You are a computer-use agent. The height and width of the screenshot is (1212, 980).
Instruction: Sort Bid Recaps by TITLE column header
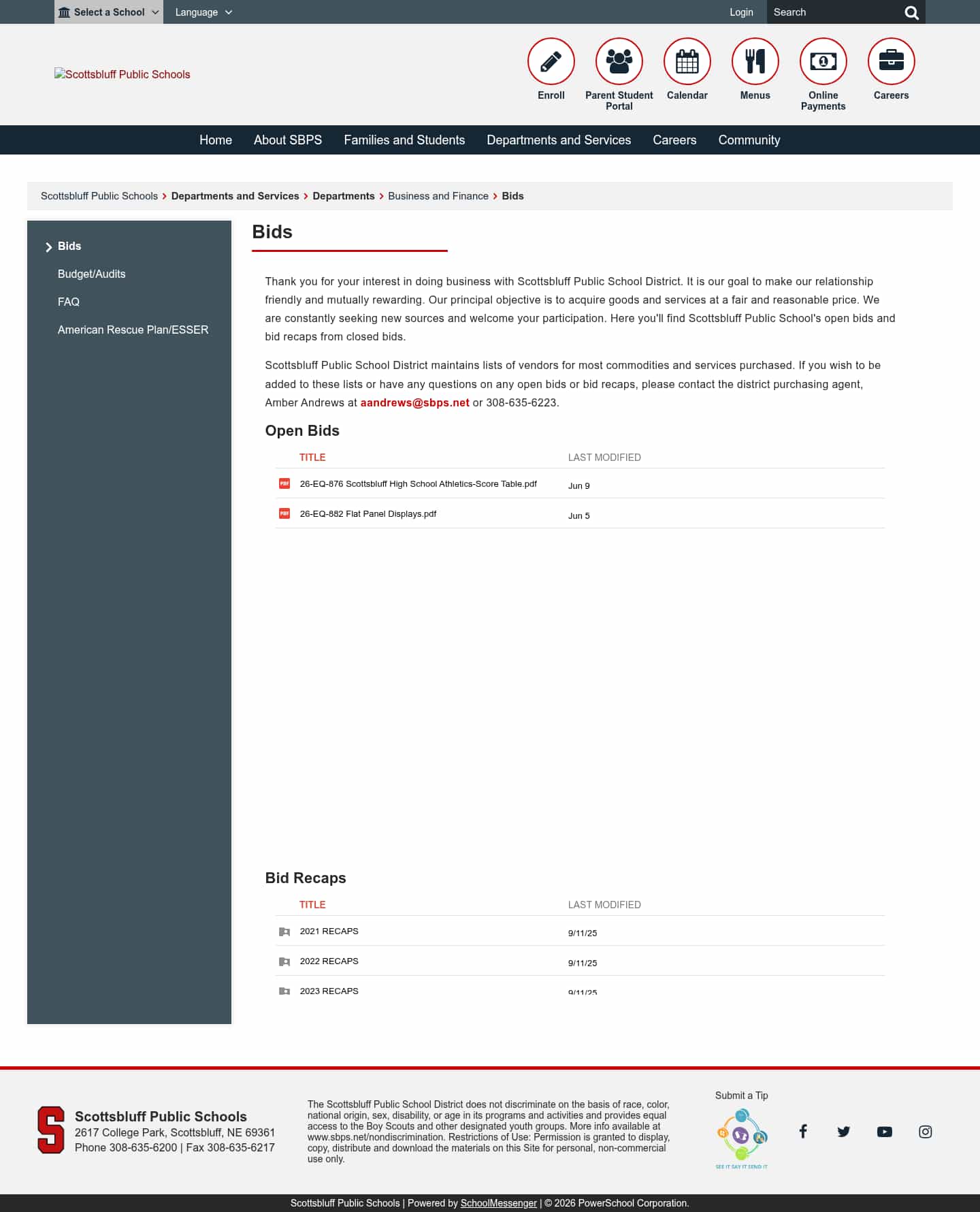(312, 905)
